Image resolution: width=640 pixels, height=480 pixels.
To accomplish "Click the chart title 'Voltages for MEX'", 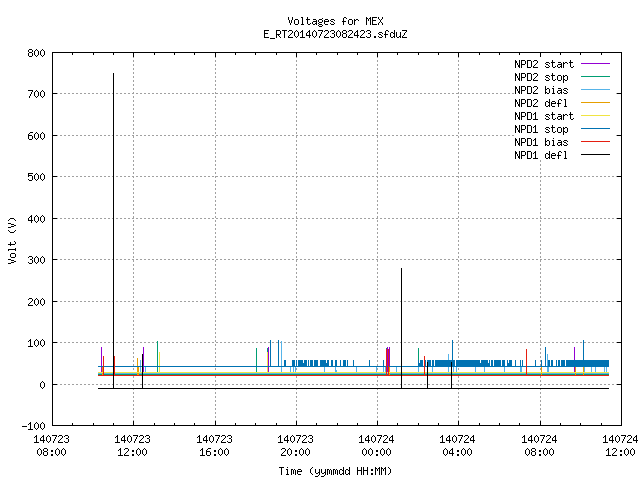I will 335,21.
